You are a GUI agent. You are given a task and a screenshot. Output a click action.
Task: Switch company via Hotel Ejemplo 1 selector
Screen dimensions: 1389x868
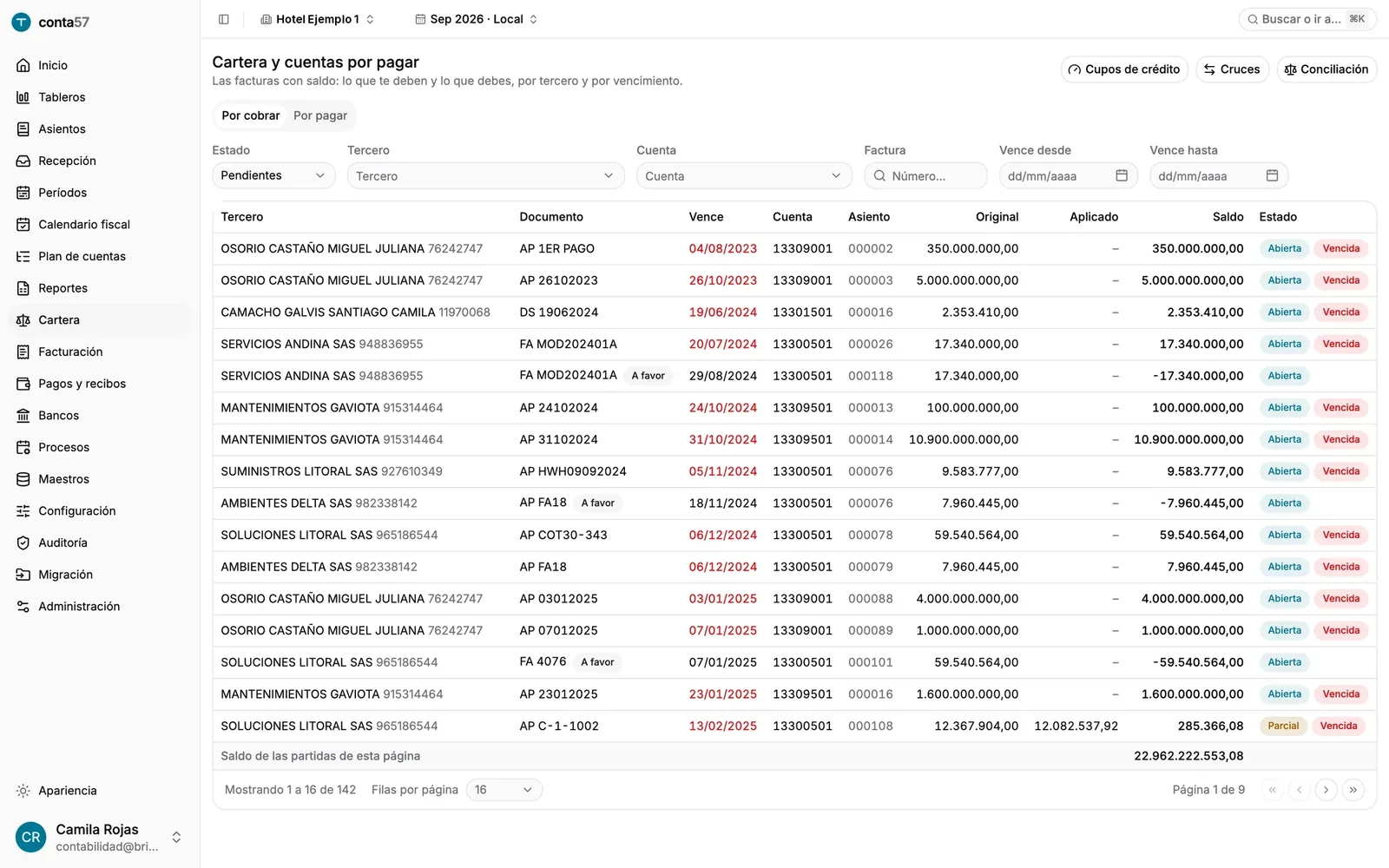(317, 19)
